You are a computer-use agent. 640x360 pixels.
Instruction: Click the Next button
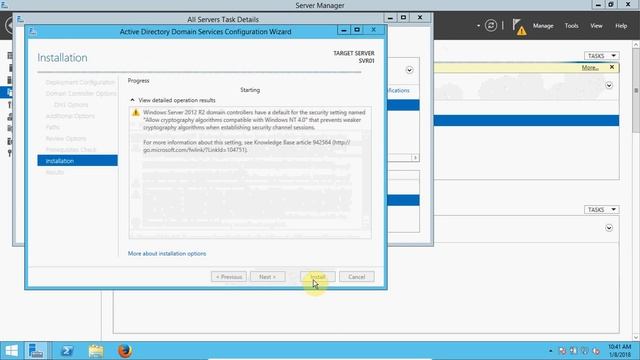(267, 277)
